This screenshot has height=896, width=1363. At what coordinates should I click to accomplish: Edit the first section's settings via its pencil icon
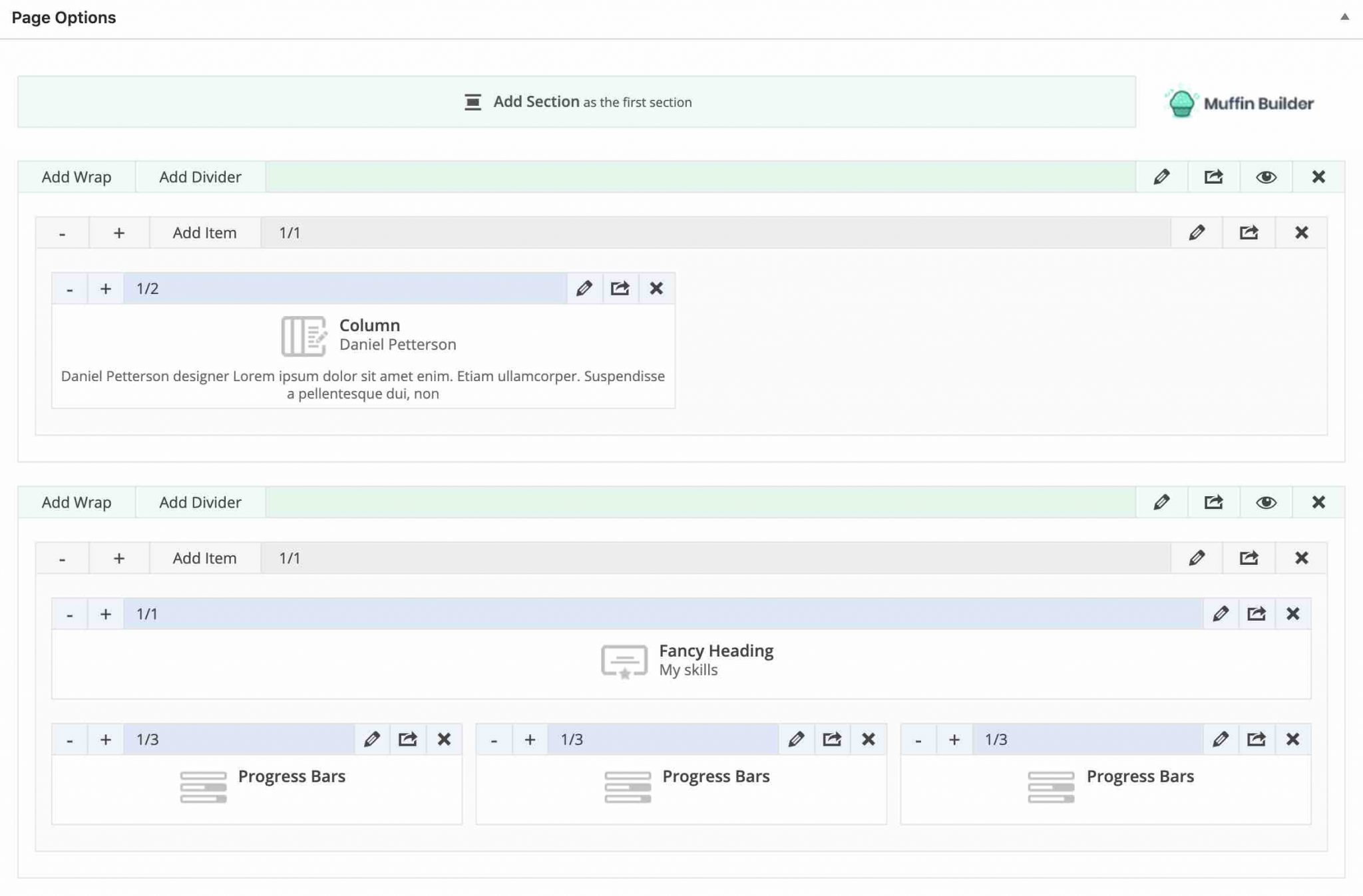pos(1161,176)
